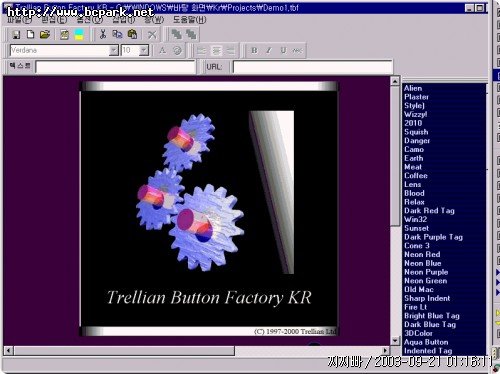The width and height of the screenshot is (500, 374).
Task: Select the Neon Purple style
Action: click(426, 272)
